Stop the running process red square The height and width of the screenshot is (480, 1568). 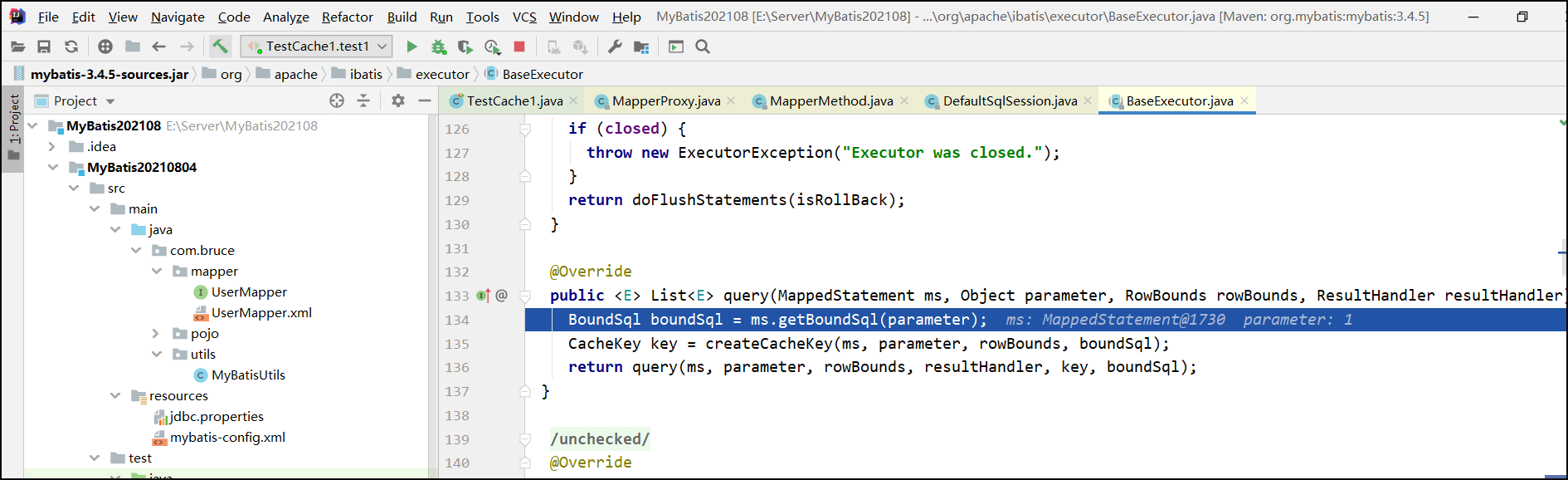pos(519,47)
